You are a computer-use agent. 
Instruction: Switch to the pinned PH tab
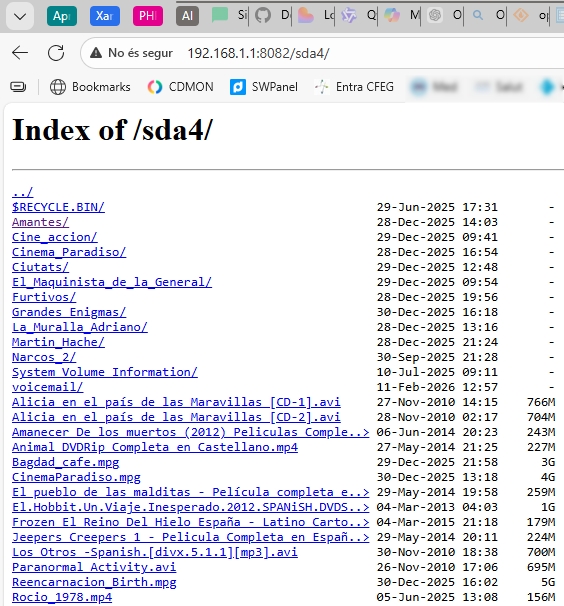tap(148, 16)
